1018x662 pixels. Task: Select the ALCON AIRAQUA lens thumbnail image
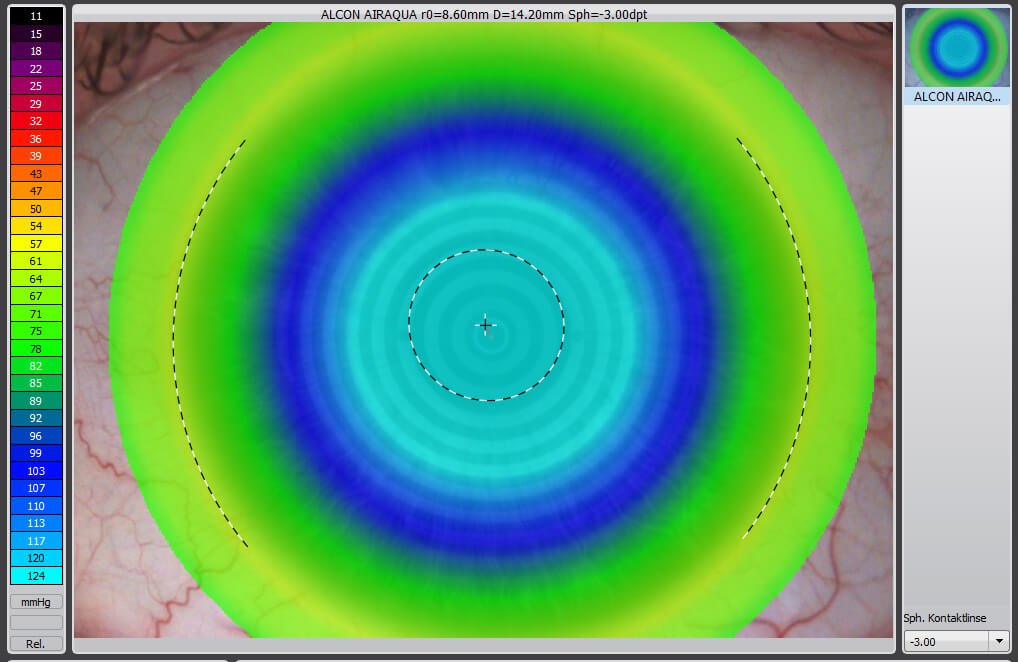[x=957, y=47]
